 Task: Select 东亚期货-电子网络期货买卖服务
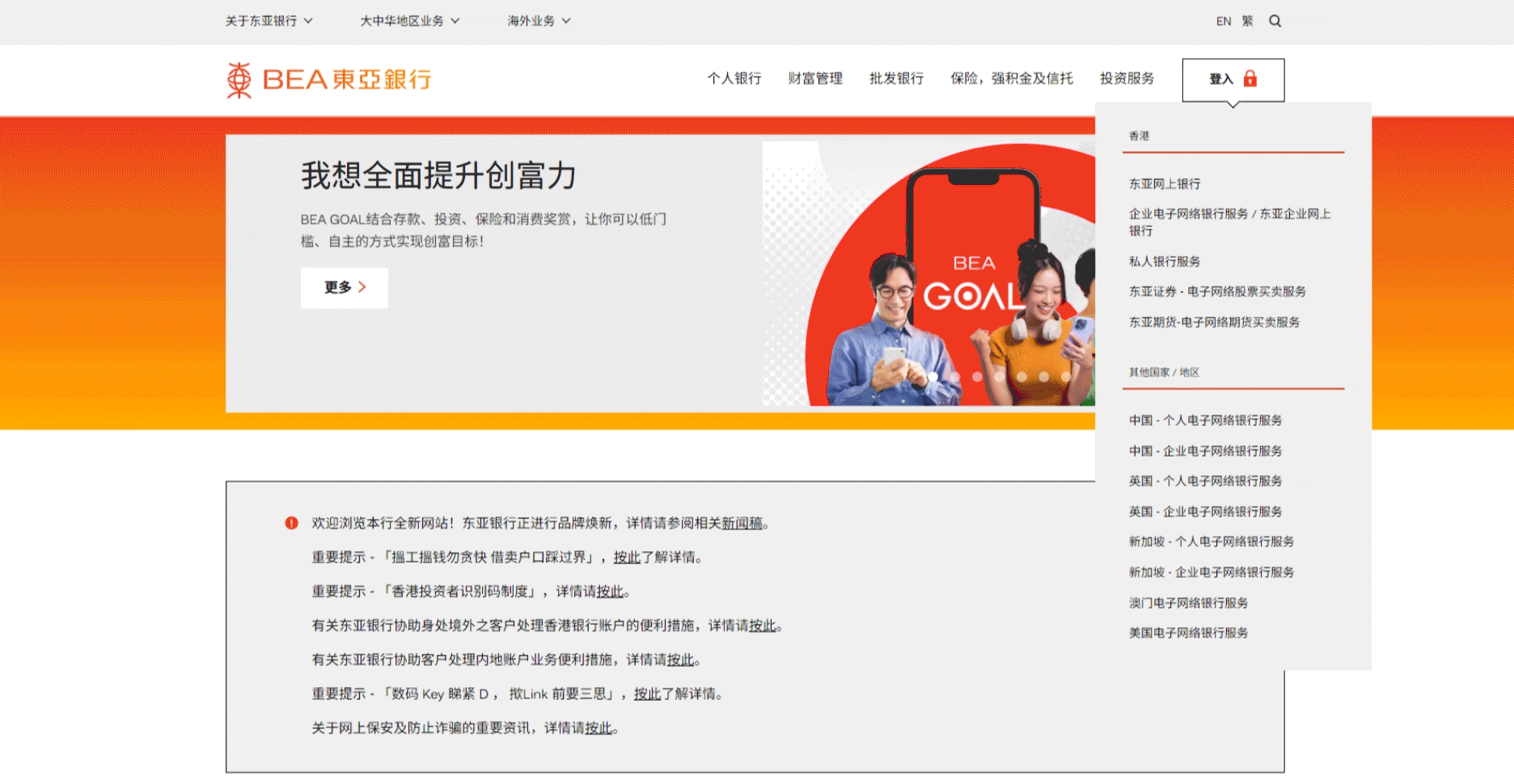1214,322
